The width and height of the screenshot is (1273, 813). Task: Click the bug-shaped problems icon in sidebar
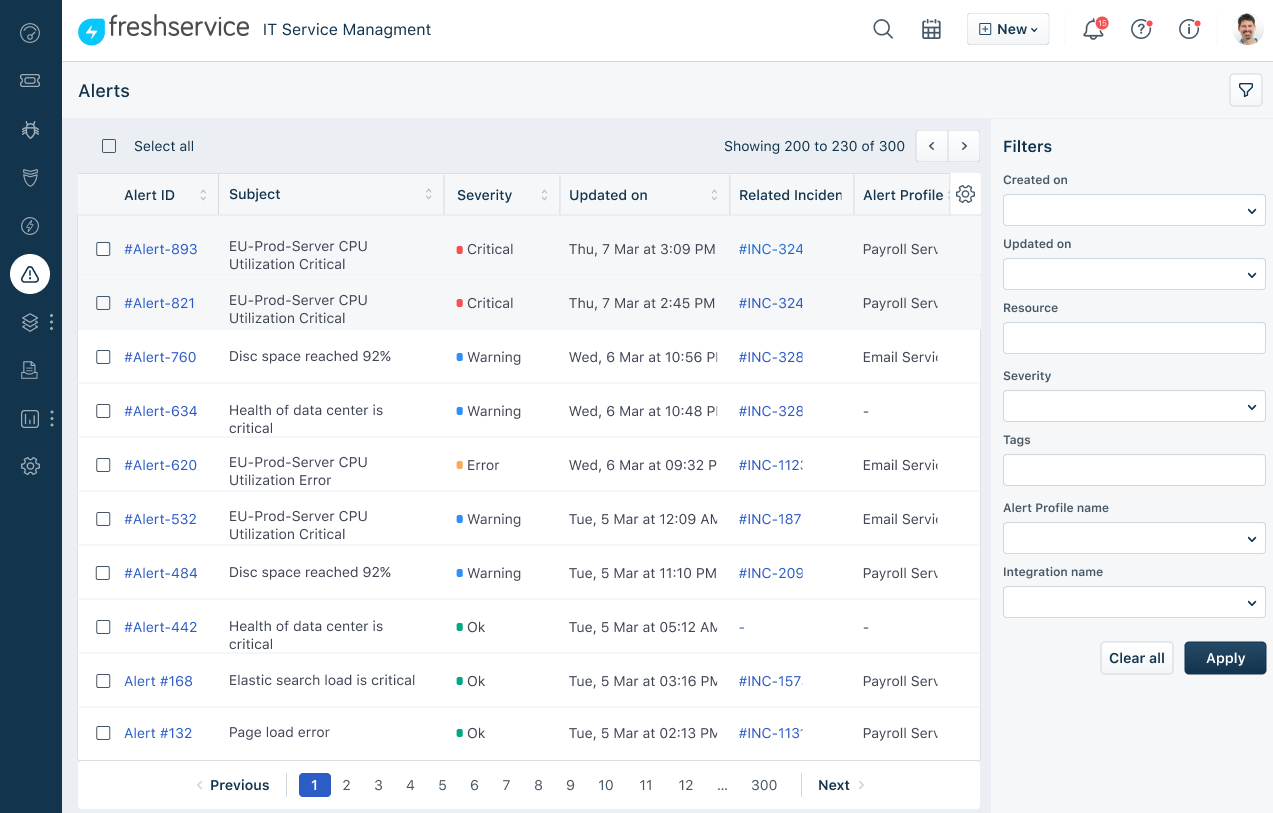30,129
